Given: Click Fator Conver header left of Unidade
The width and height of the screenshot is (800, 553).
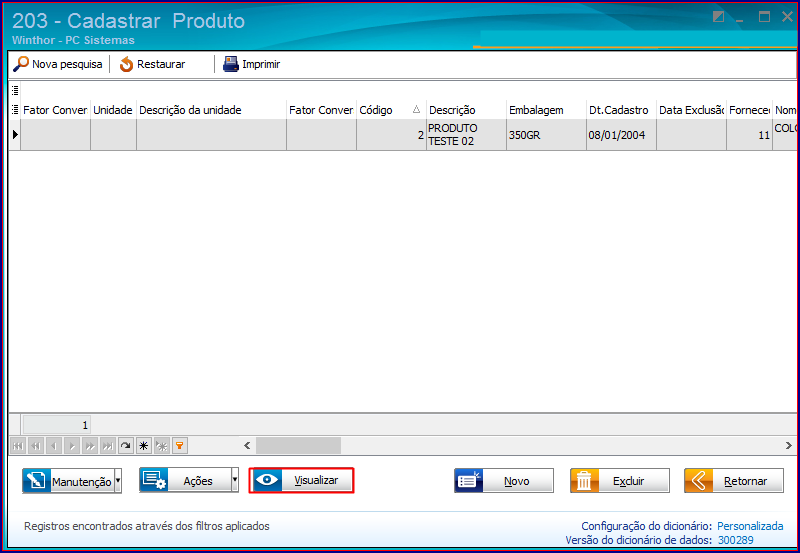Looking at the screenshot, I should tap(56, 110).
